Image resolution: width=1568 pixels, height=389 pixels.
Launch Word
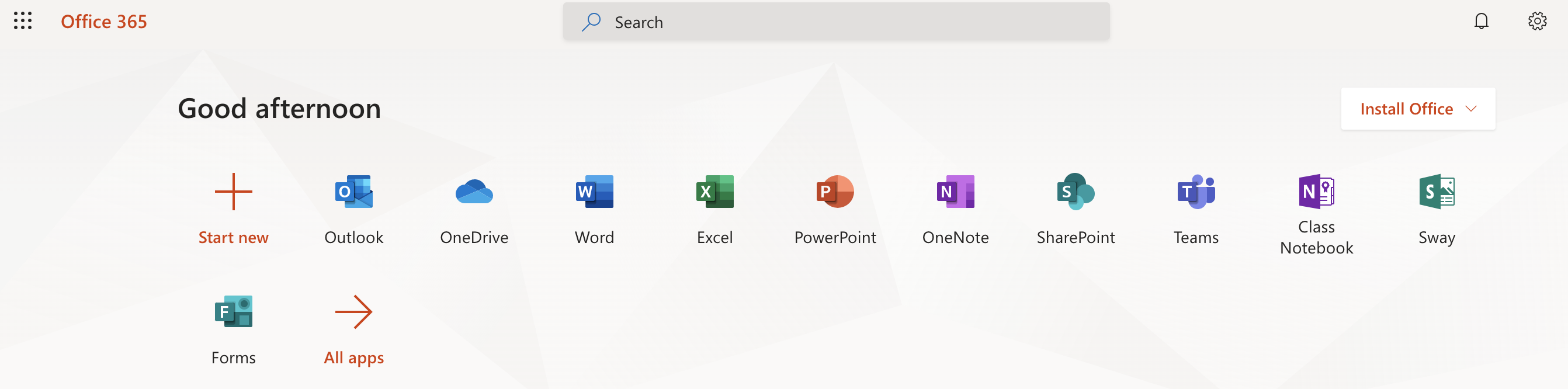[595, 211]
